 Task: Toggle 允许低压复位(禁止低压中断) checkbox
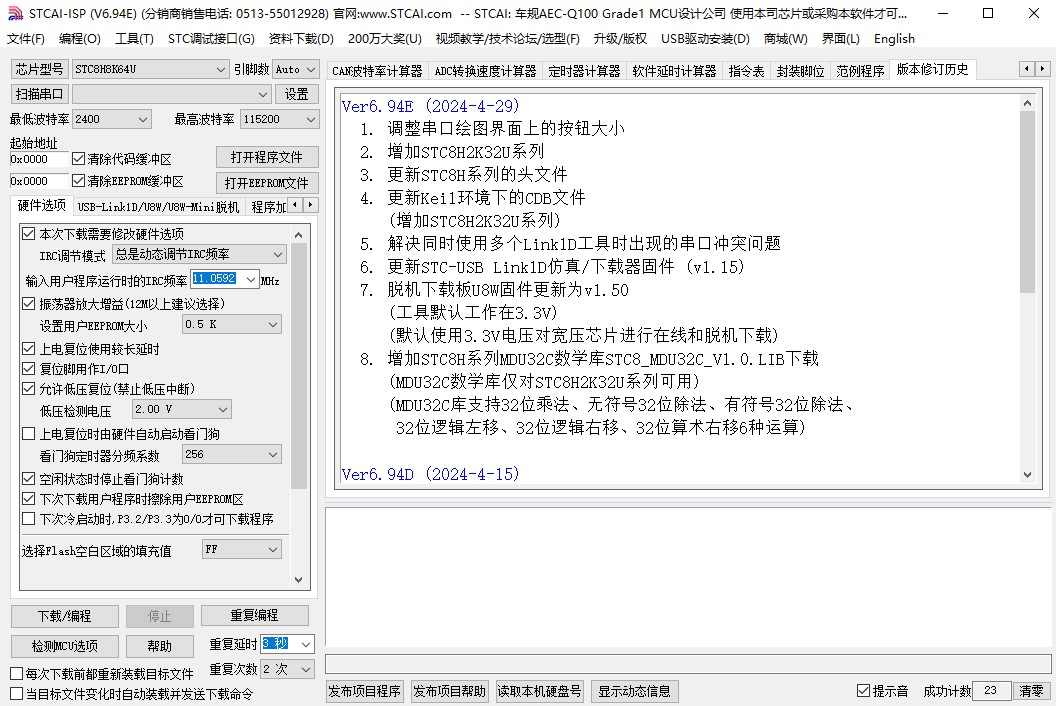click(x=29, y=389)
